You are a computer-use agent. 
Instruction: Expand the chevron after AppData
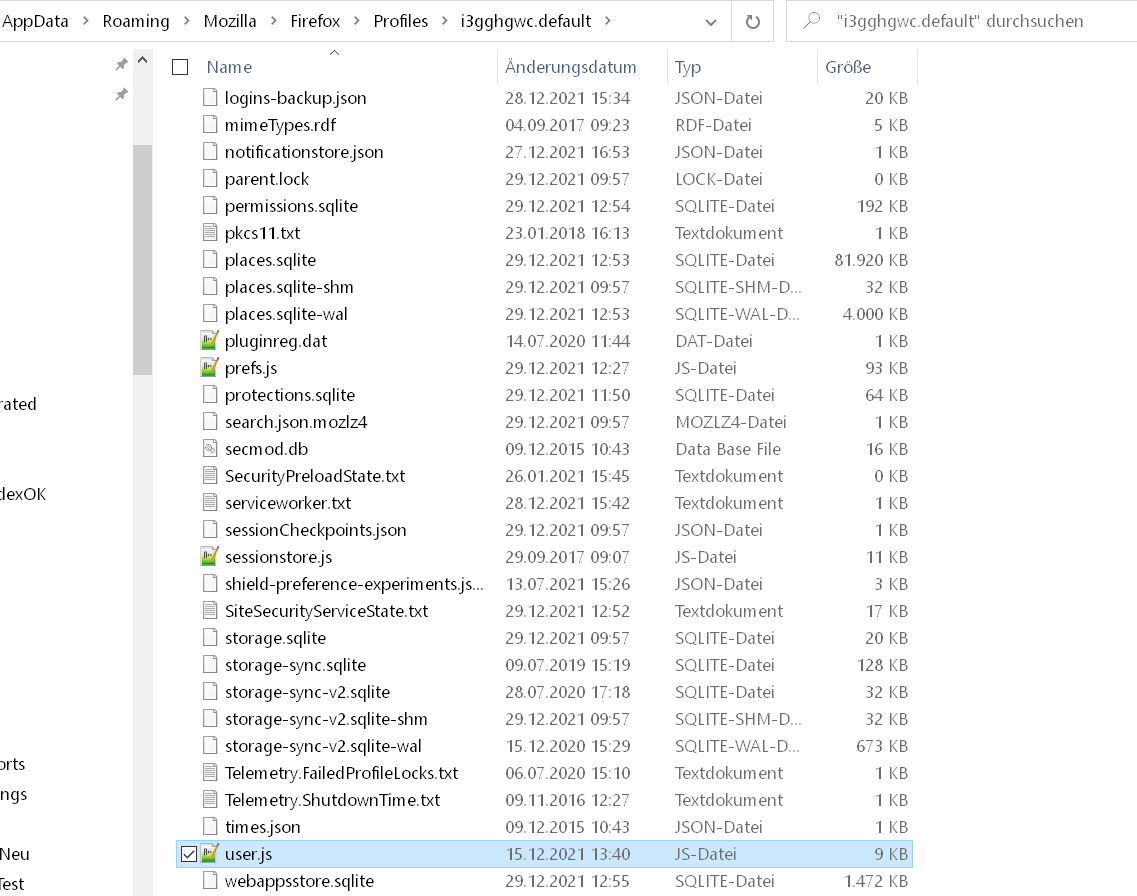86,21
